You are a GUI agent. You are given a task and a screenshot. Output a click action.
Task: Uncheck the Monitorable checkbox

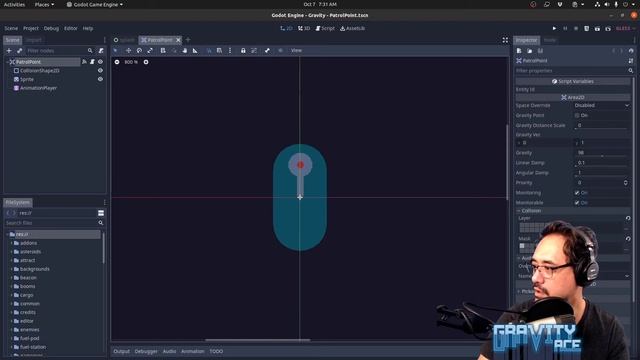tap(577, 202)
